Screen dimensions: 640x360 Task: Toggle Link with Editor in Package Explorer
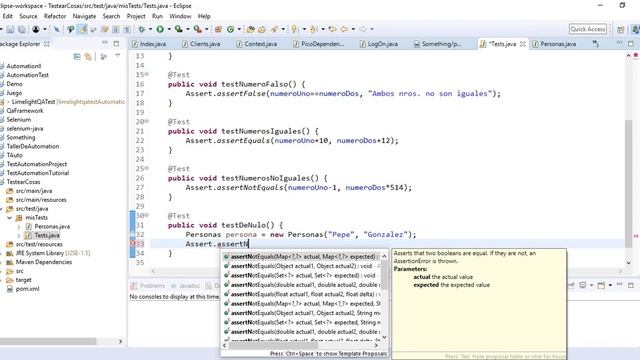click(x=88, y=57)
